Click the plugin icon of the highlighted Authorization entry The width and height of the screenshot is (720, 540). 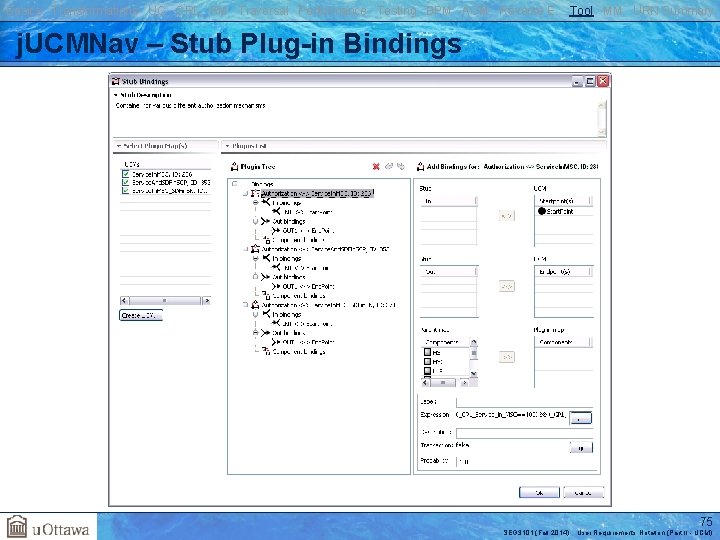point(255,193)
